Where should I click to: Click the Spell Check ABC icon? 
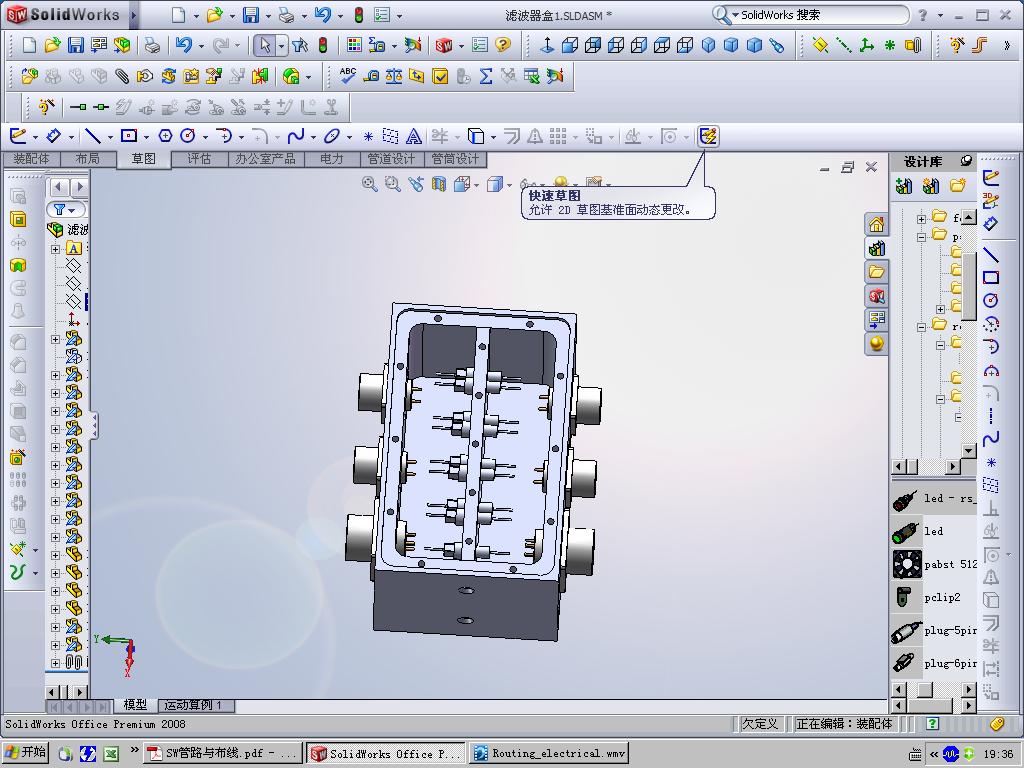click(348, 76)
